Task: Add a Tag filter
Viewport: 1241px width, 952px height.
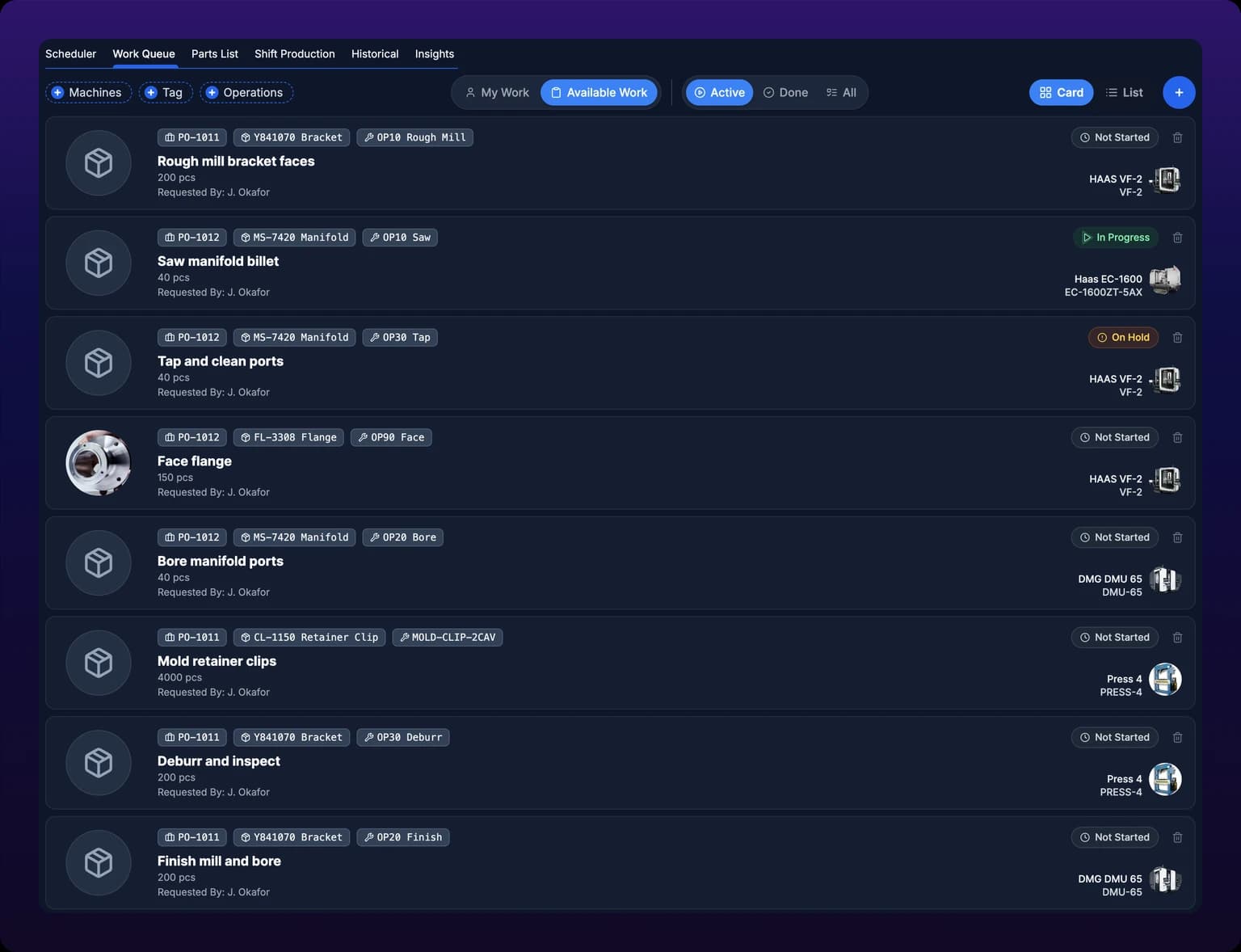Action: 166,92
